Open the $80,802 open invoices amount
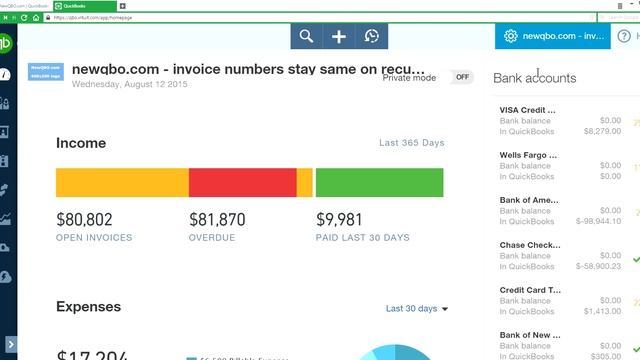 click(x=84, y=220)
